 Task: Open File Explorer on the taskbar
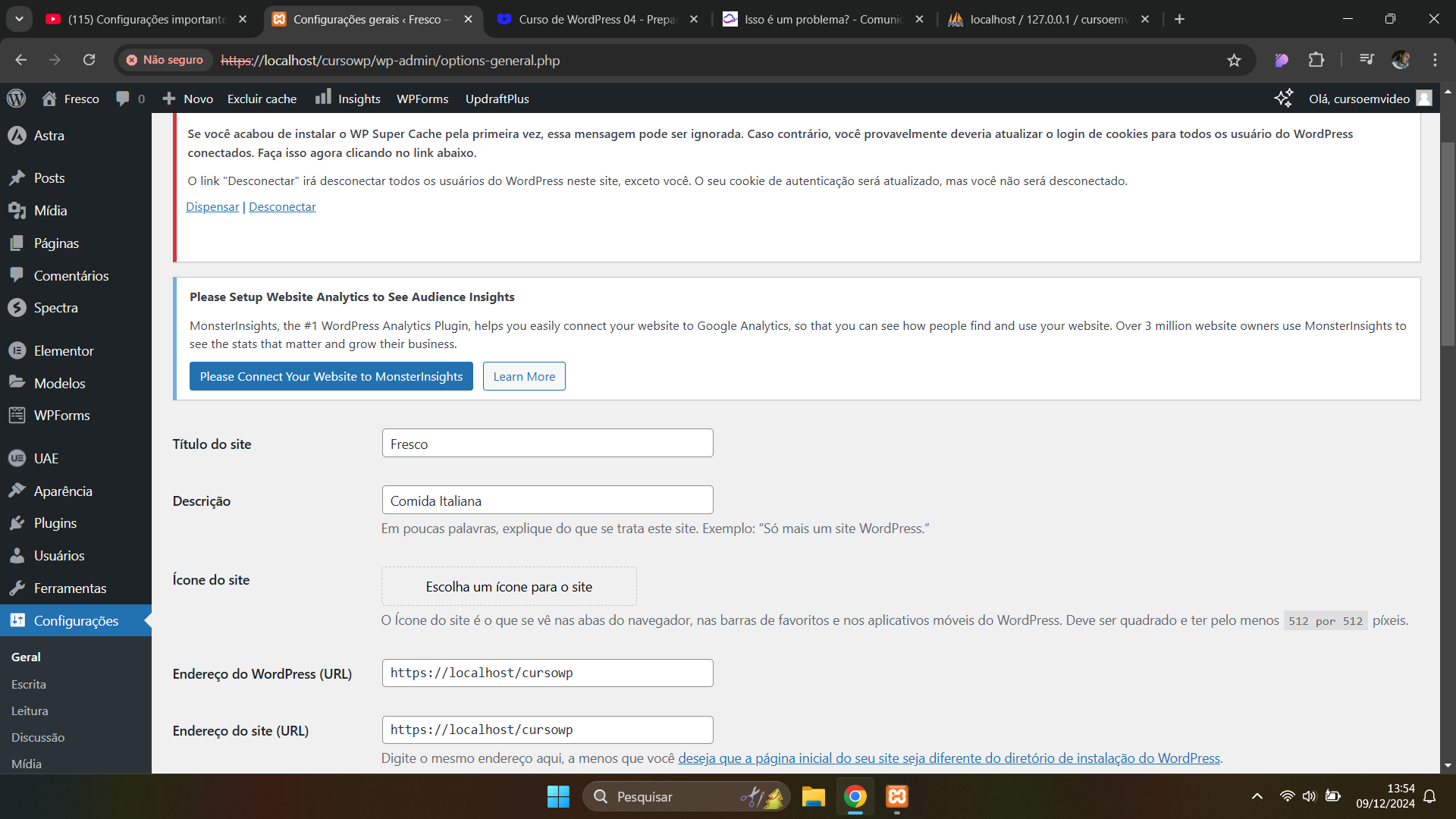click(813, 796)
